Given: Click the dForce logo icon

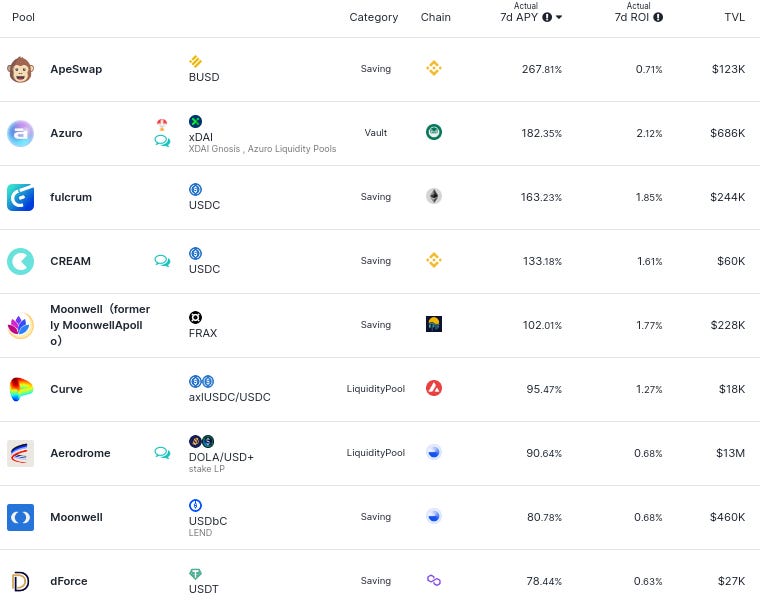Looking at the screenshot, I should 20,581.
